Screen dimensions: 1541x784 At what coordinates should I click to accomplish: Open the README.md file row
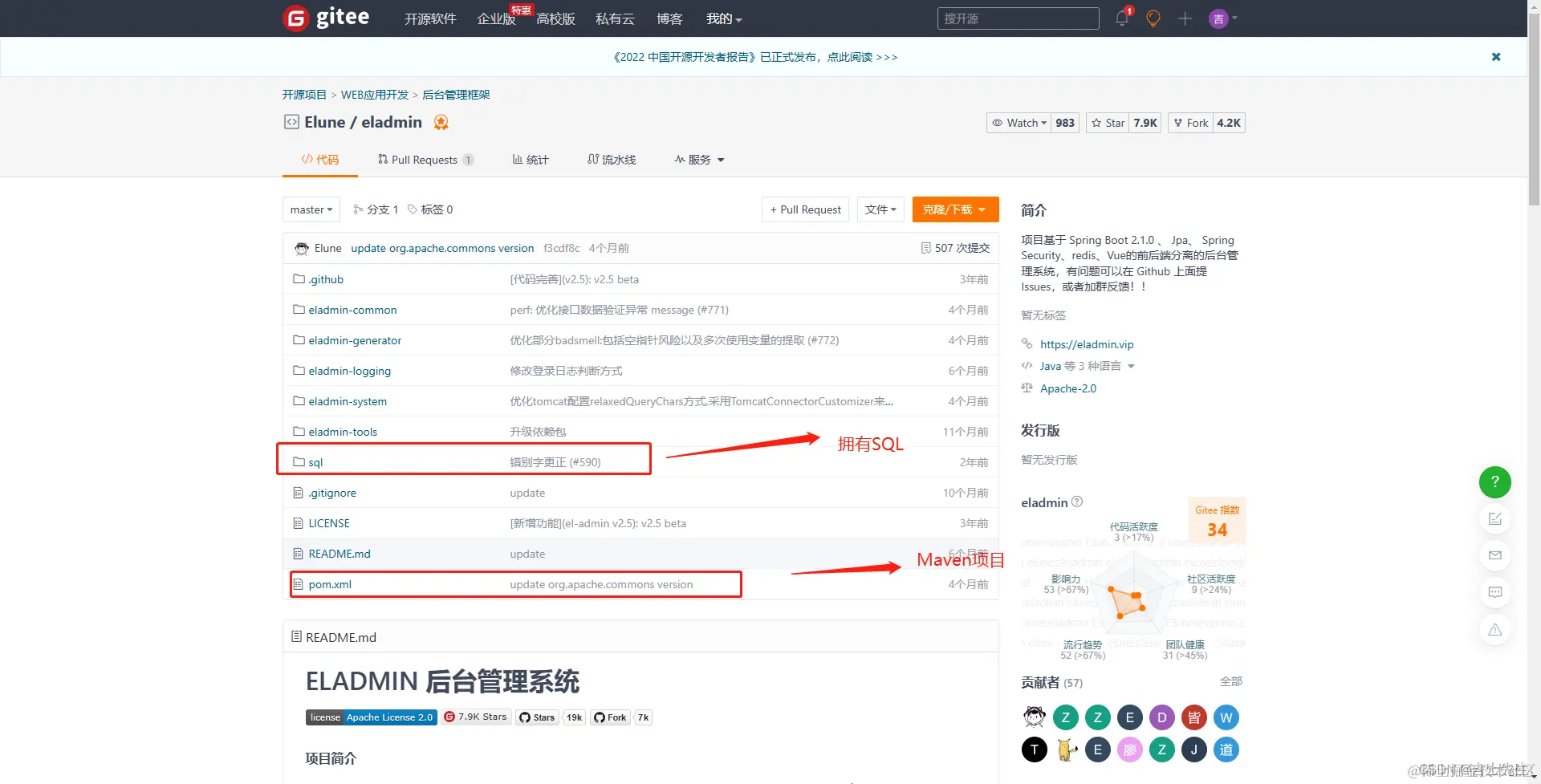[x=640, y=554]
